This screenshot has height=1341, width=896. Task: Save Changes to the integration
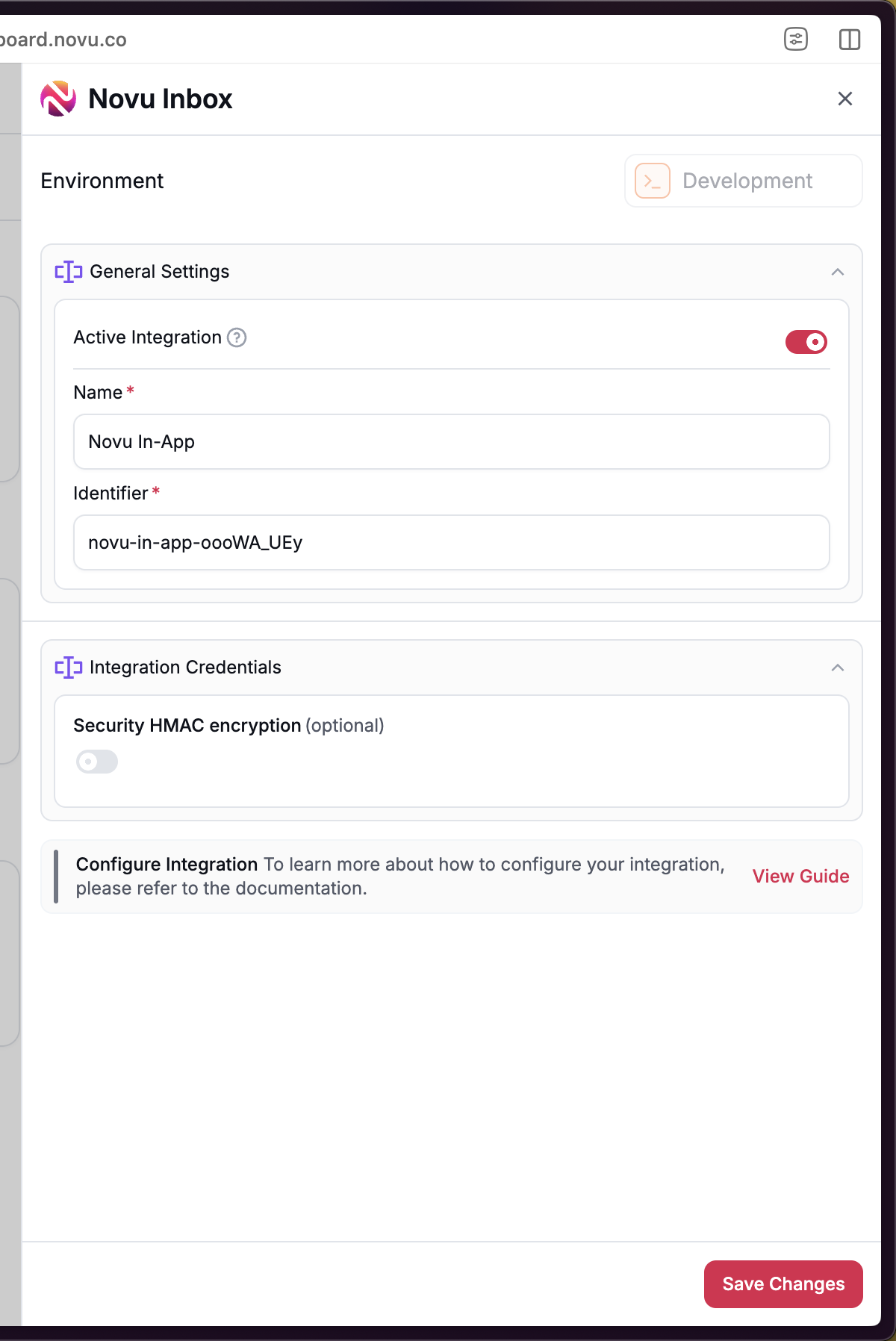(783, 1284)
